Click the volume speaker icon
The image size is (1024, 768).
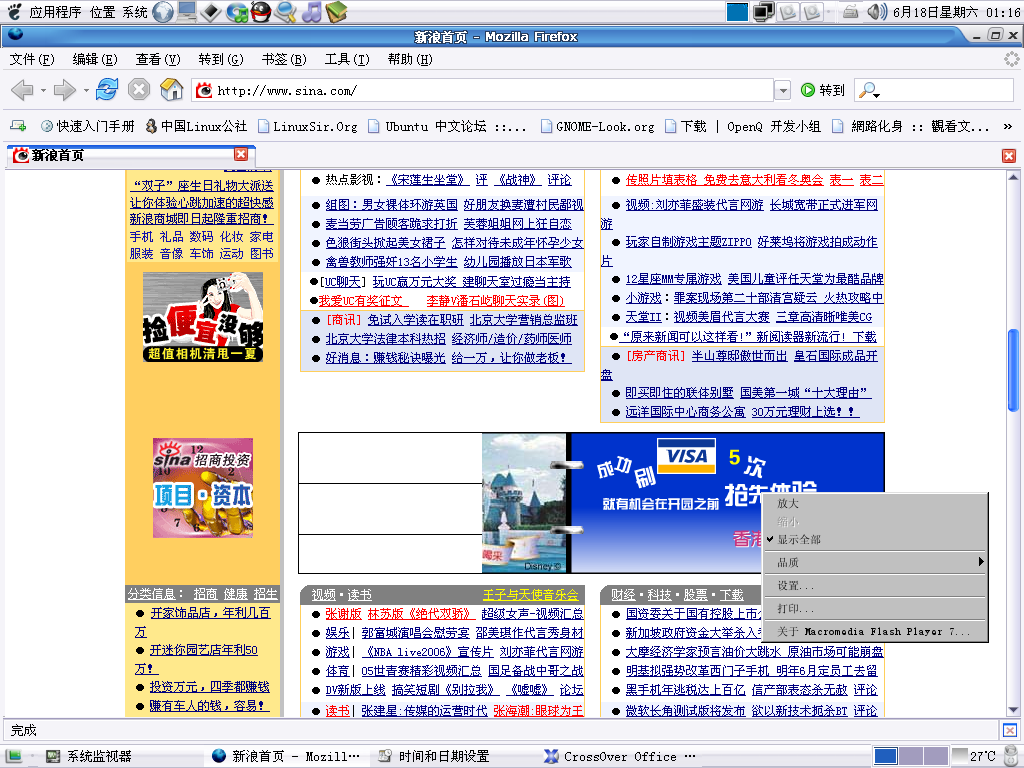[876, 12]
